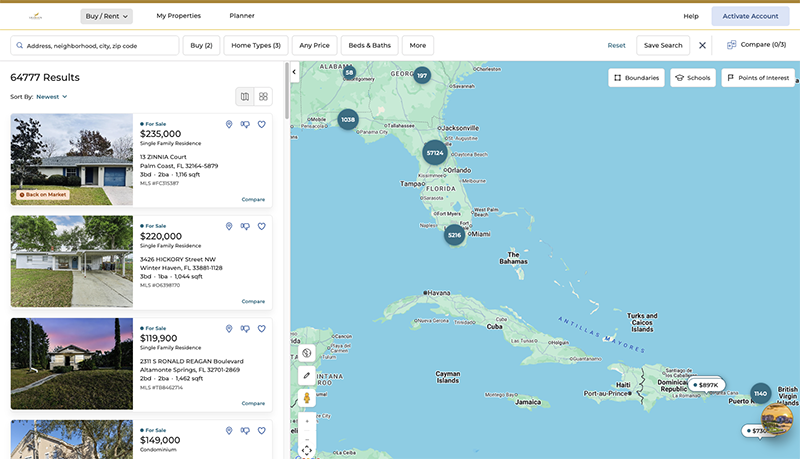This screenshot has height=459, width=800.
Task: Open the Home Types (3) filter
Action: pos(256,45)
